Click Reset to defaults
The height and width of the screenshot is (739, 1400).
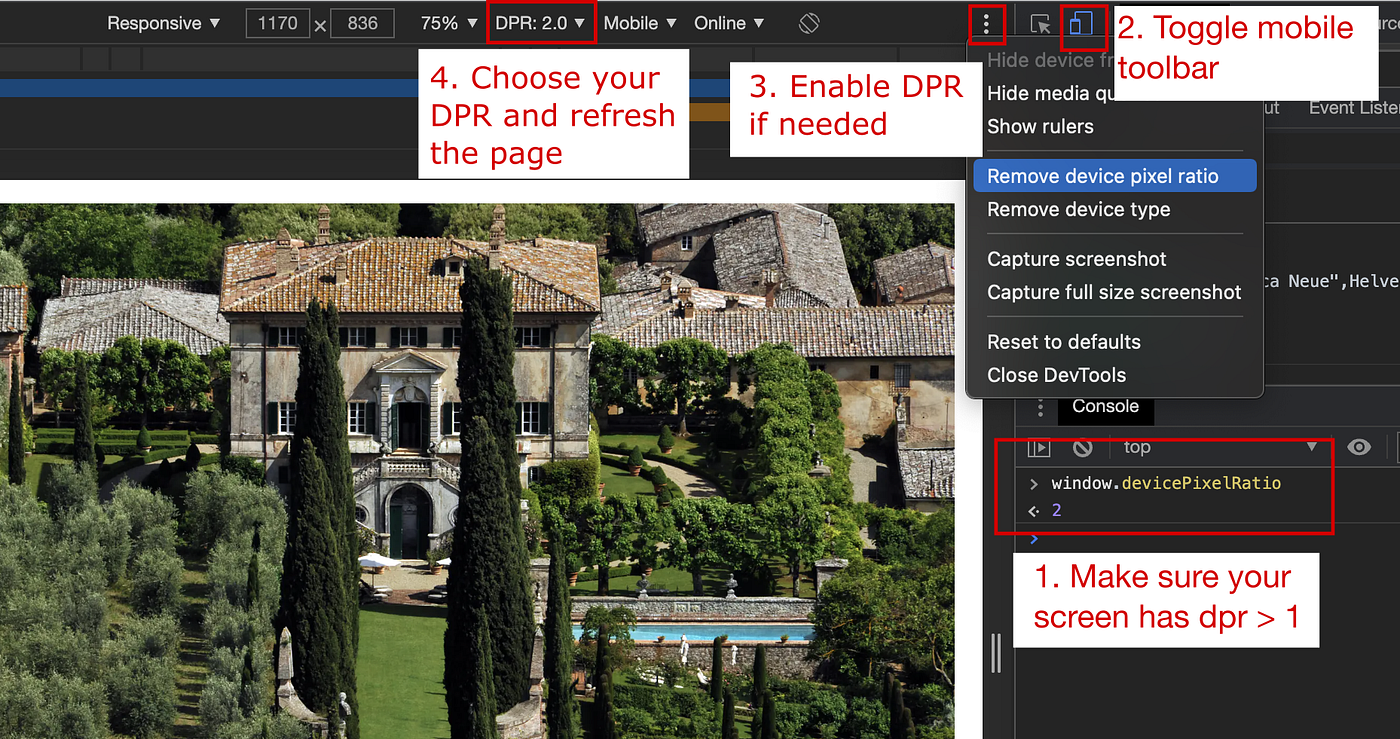pyautogui.click(x=1063, y=341)
